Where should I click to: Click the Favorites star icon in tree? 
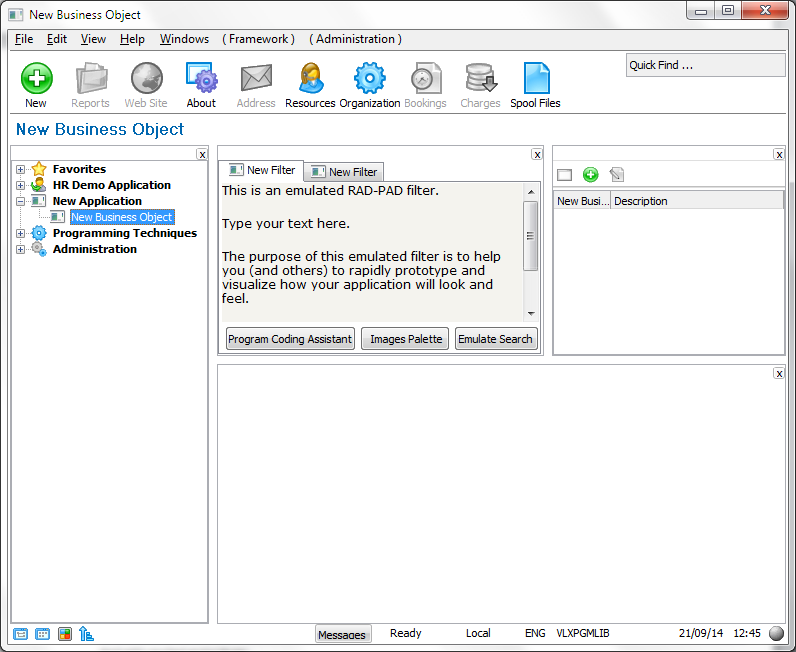[39, 169]
